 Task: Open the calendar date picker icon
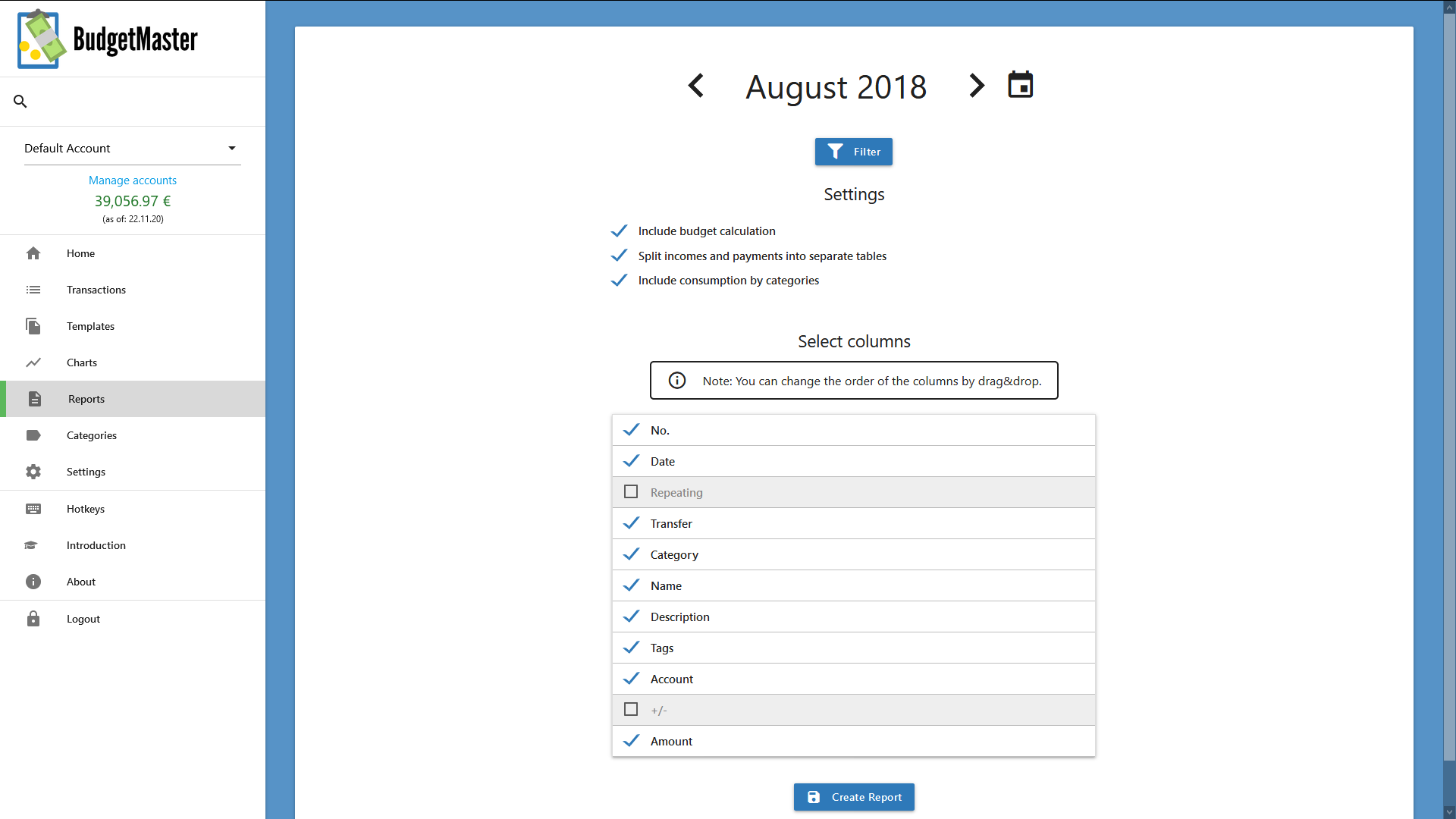[x=1020, y=85]
